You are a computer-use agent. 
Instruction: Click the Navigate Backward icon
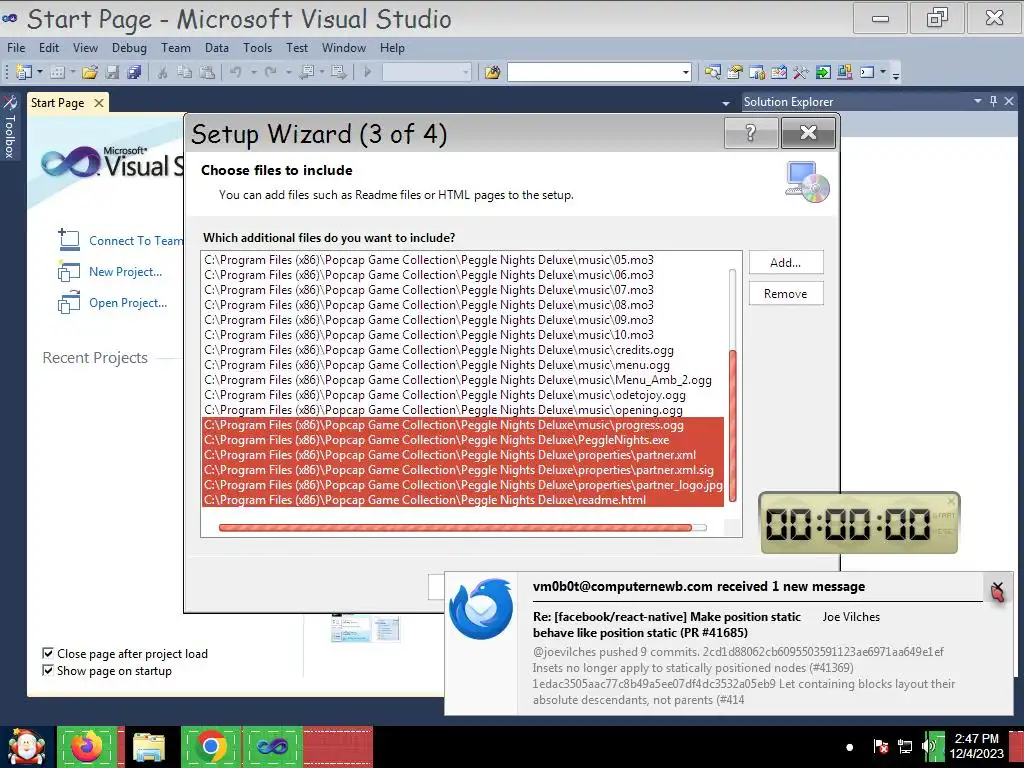[x=306, y=72]
